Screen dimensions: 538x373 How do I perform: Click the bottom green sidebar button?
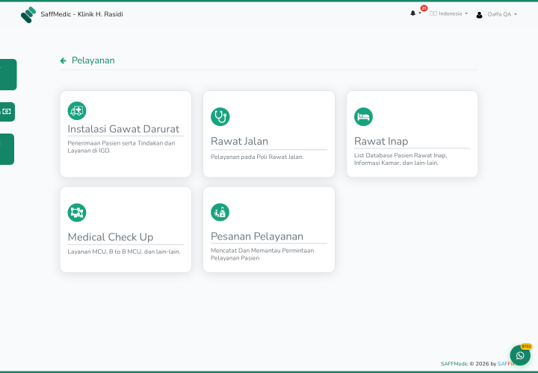[7, 149]
